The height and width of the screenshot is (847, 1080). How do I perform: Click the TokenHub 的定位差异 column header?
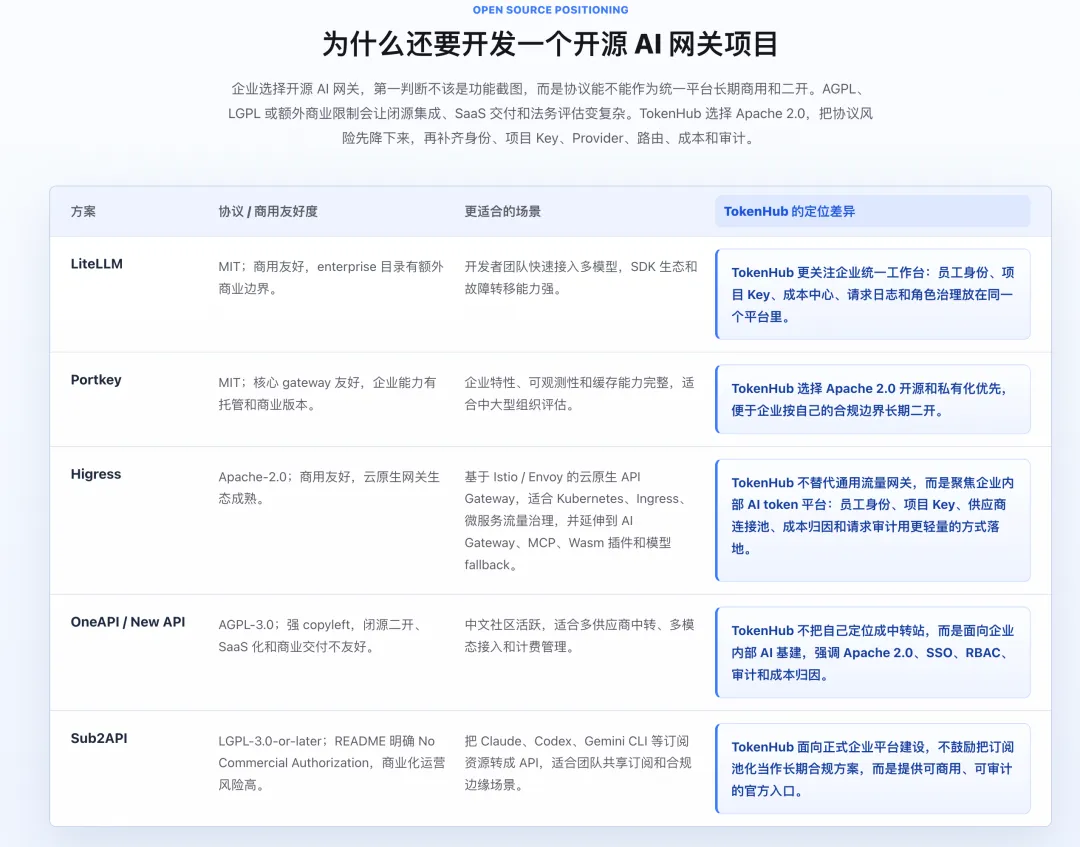coord(873,211)
